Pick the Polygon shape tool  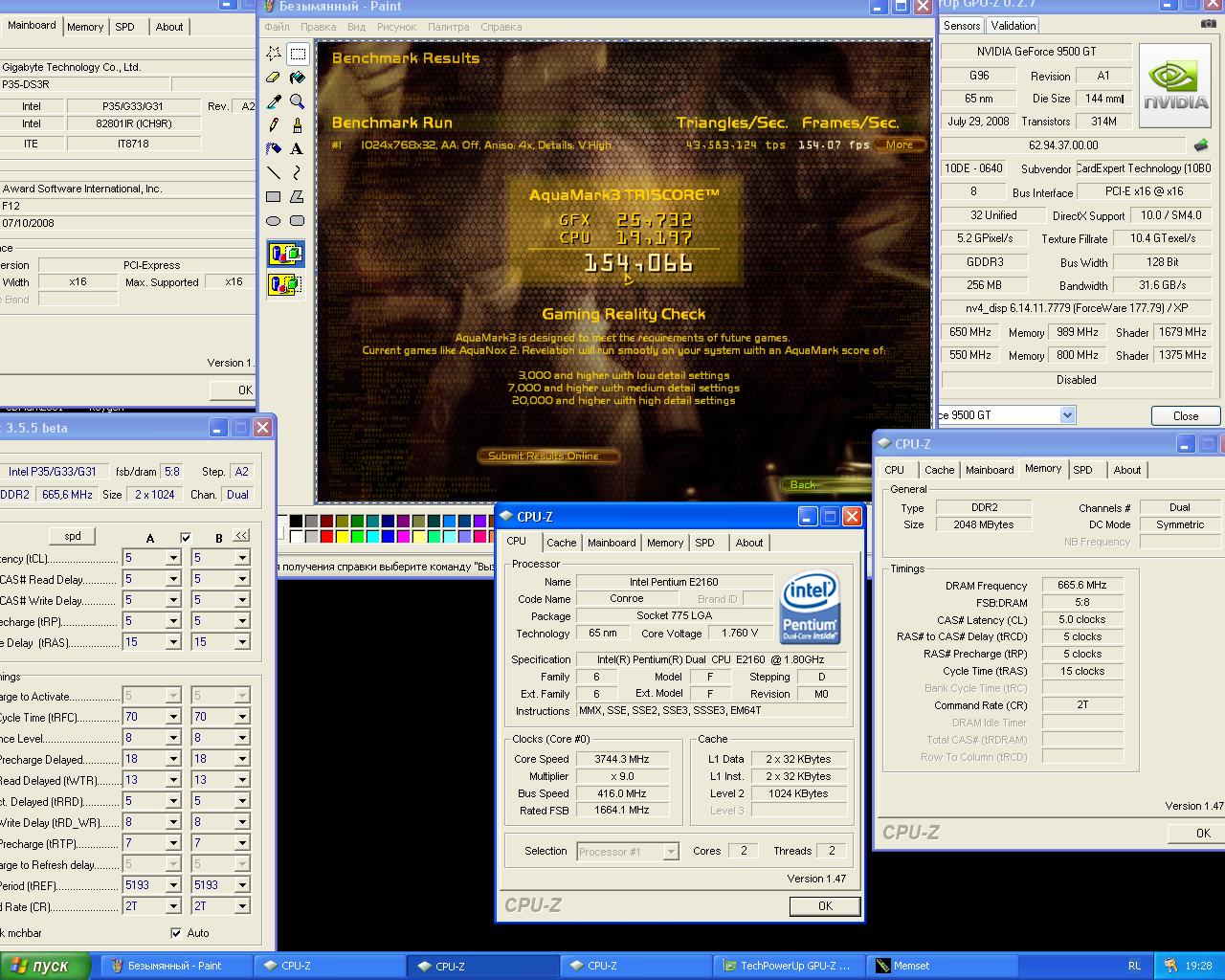(298, 197)
